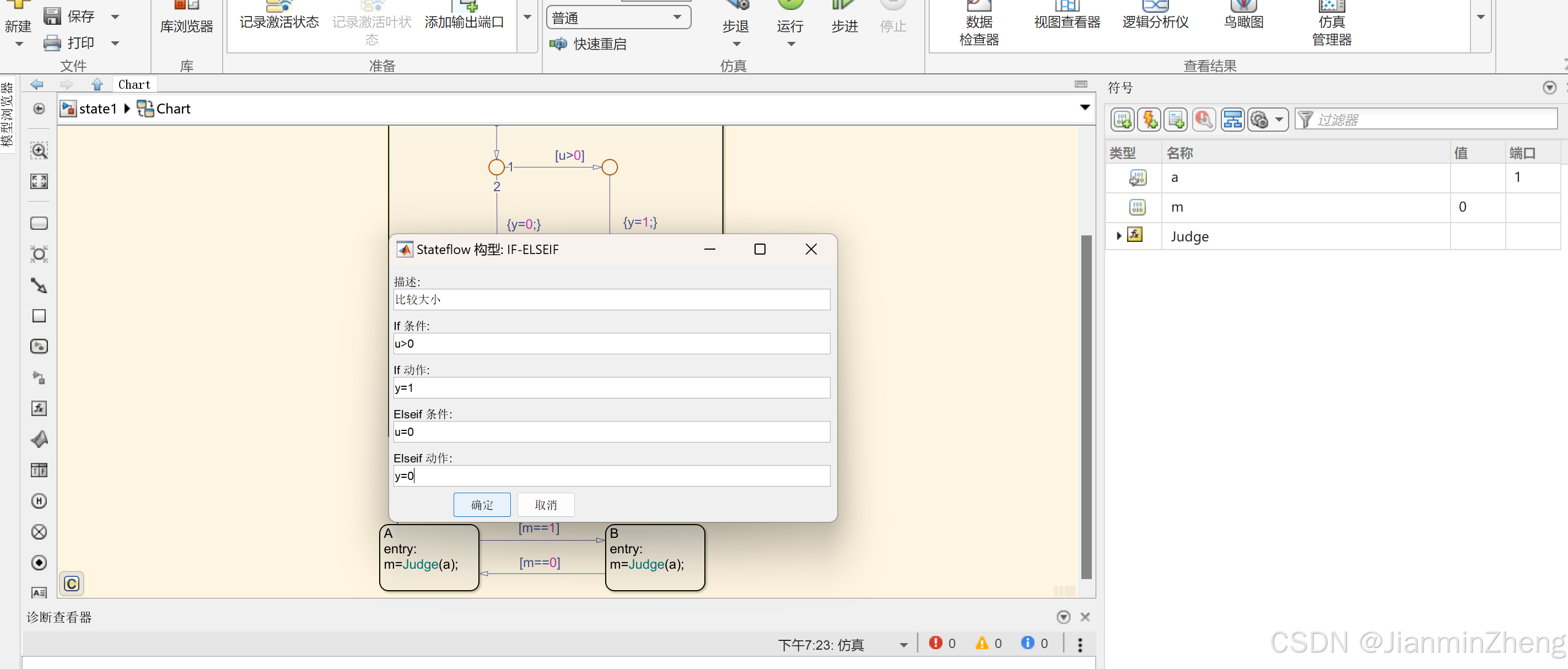
Task: Select the Graphical Function tool
Action: (x=39, y=408)
